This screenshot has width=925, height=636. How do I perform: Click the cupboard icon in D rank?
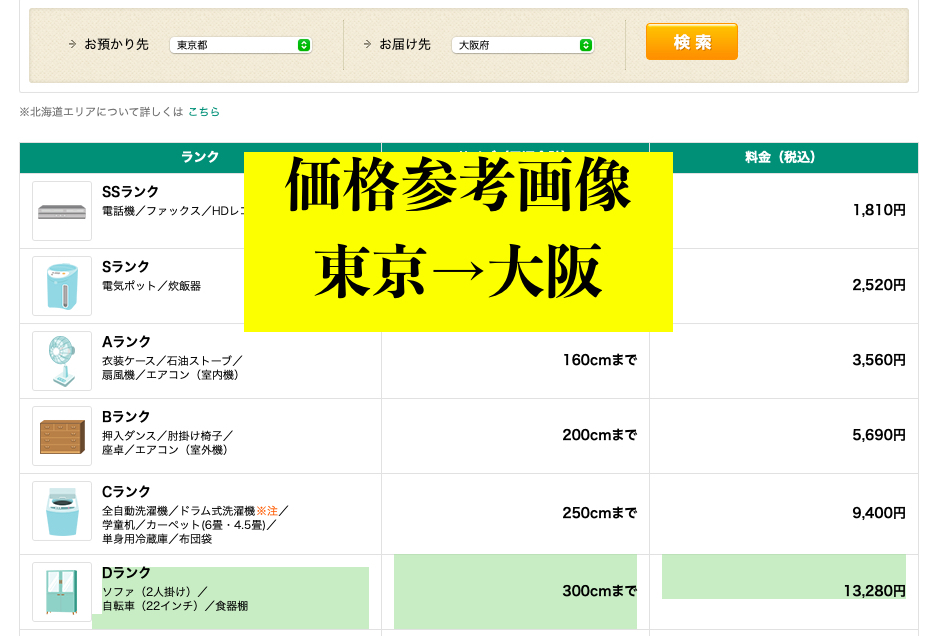62,592
